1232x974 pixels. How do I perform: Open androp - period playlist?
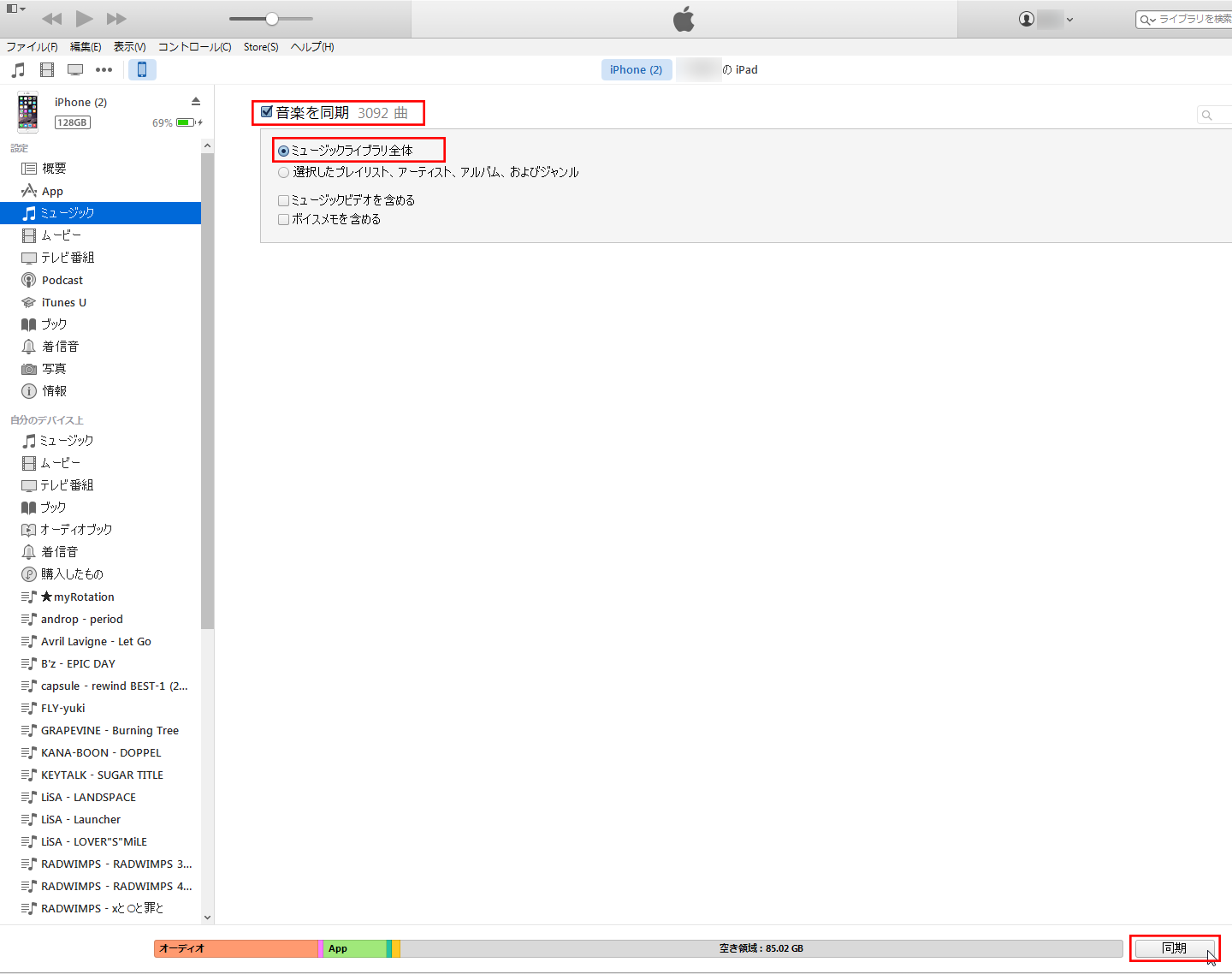coord(100,619)
